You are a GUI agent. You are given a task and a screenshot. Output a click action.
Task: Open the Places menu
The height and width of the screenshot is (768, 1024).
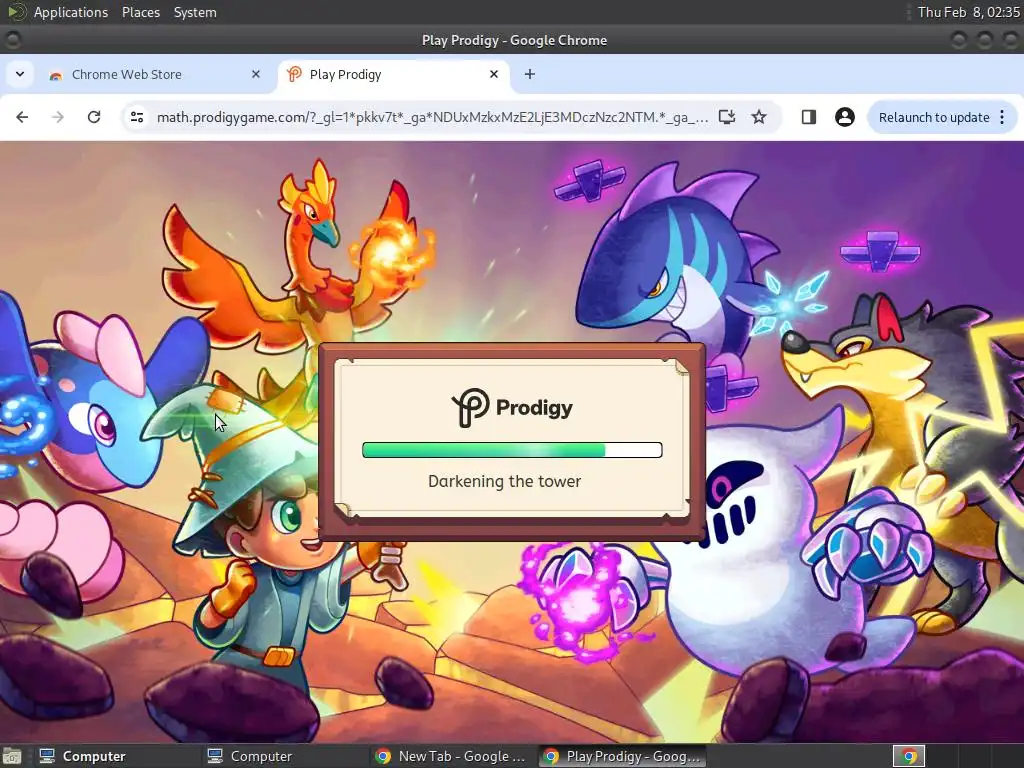pyautogui.click(x=140, y=12)
